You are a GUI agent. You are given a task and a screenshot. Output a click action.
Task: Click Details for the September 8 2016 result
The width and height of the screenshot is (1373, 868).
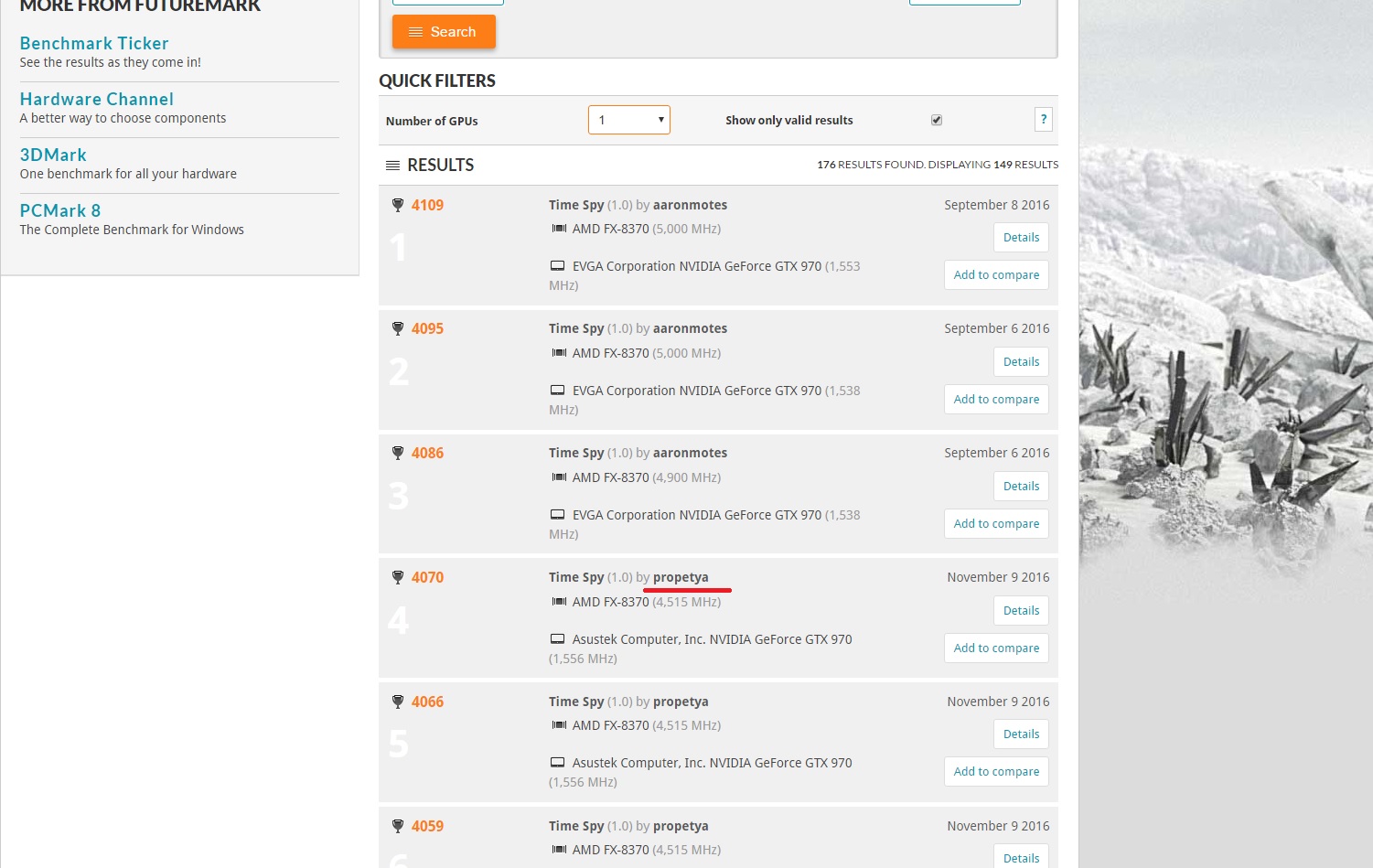click(x=1021, y=238)
